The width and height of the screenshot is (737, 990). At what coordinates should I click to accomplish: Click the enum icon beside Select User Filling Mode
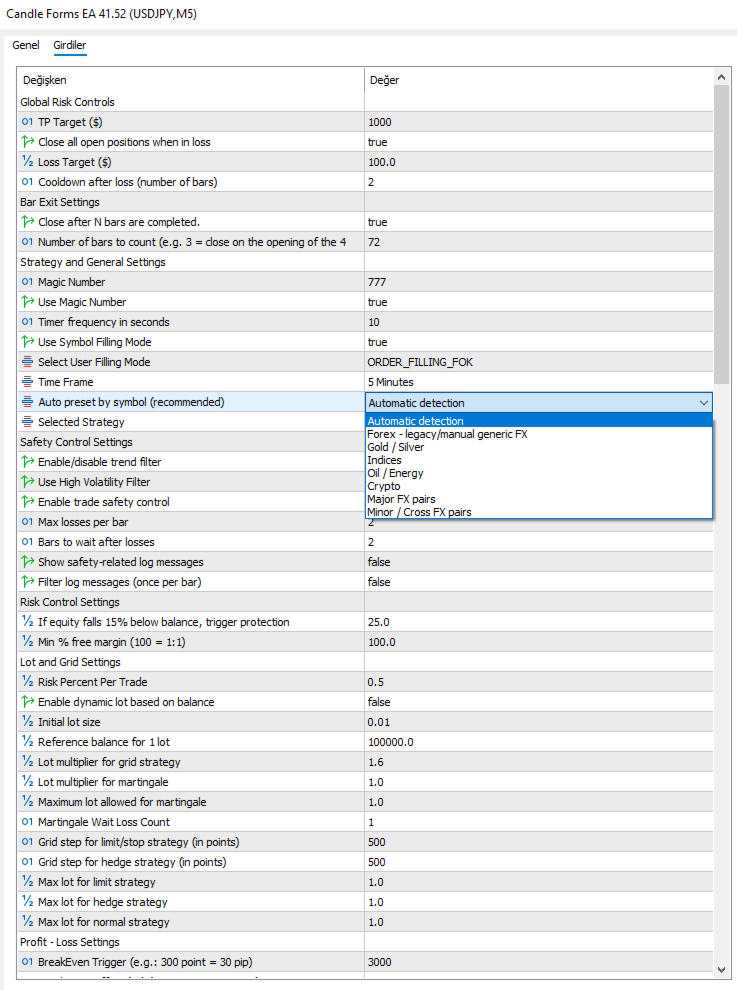click(27, 362)
